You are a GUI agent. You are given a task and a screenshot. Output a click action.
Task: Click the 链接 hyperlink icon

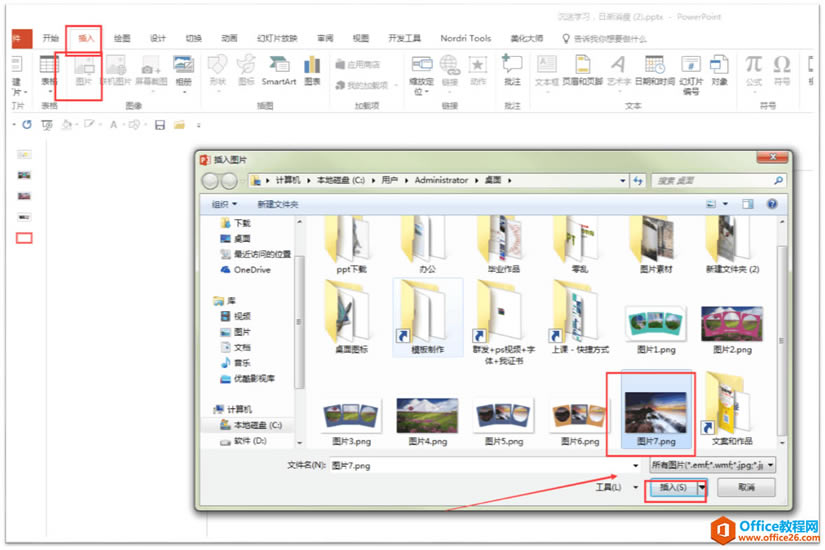coord(449,71)
